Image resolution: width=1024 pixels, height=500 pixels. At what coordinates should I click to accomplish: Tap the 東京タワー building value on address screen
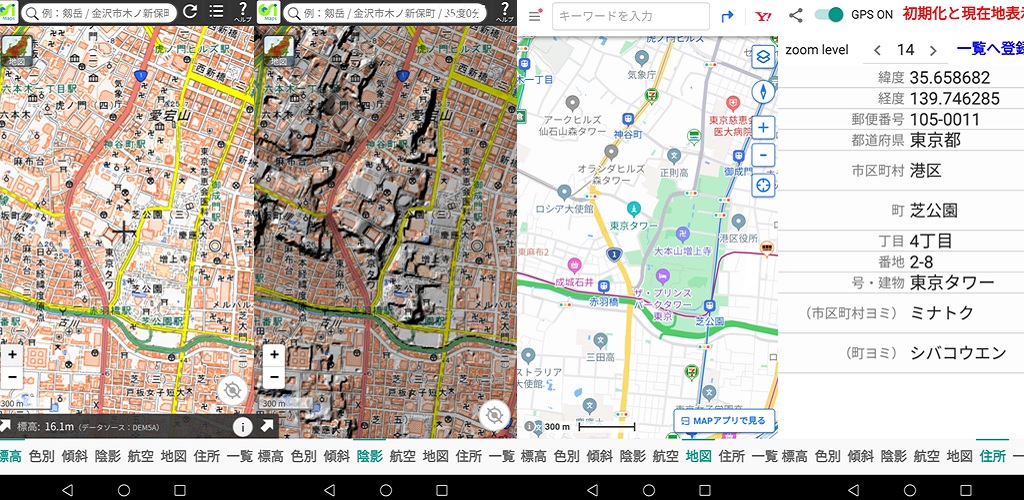952,282
